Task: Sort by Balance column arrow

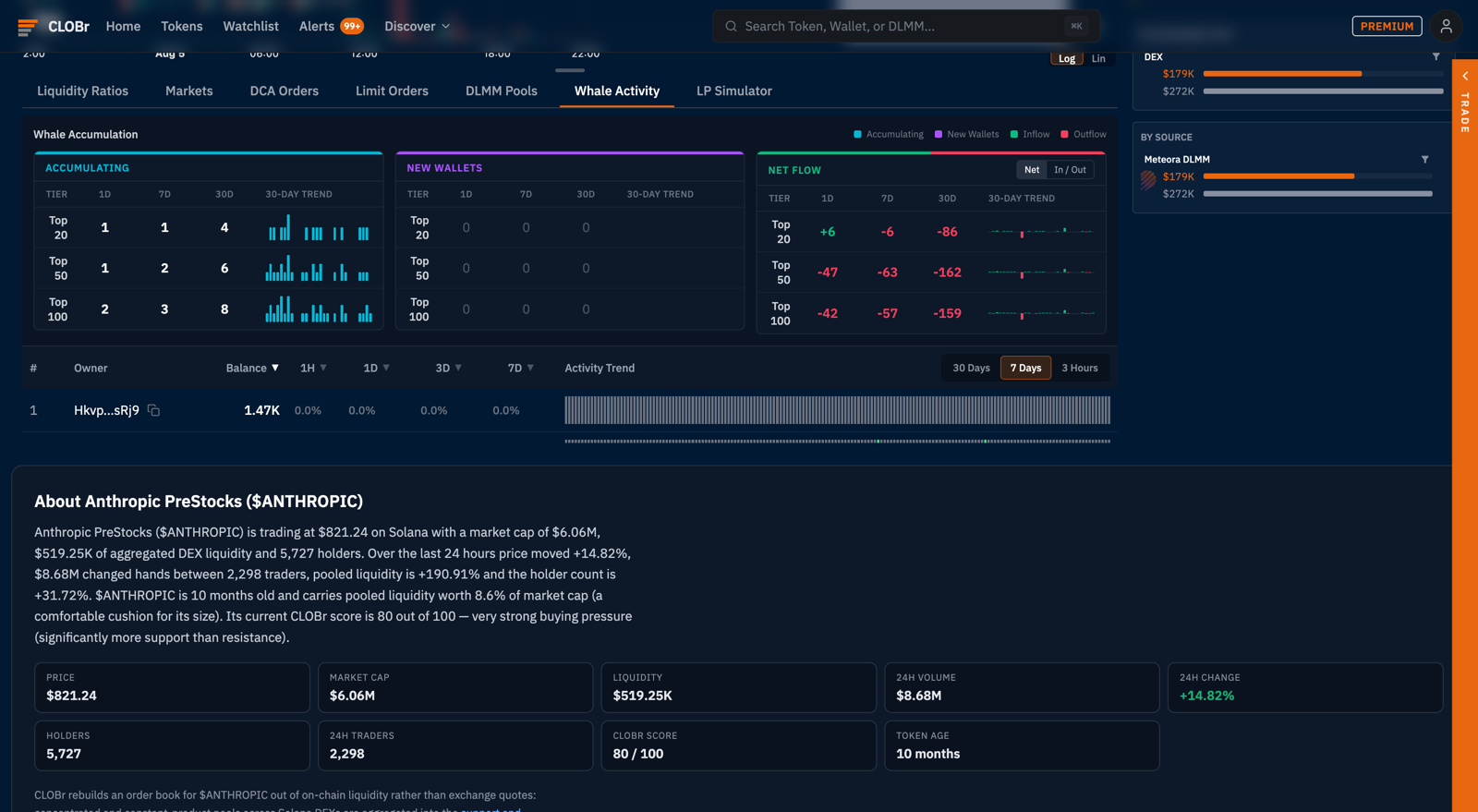Action: (x=275, y=368)
